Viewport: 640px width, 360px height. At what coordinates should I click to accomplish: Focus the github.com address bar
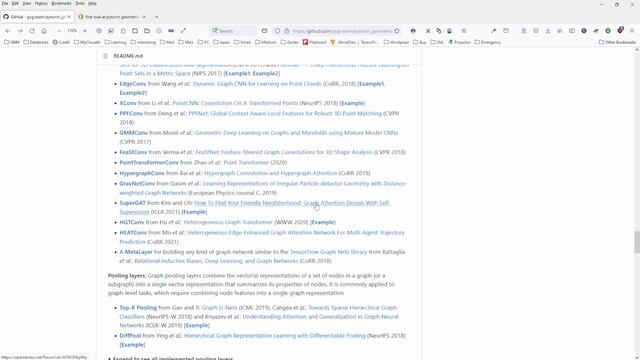(342, 31)
